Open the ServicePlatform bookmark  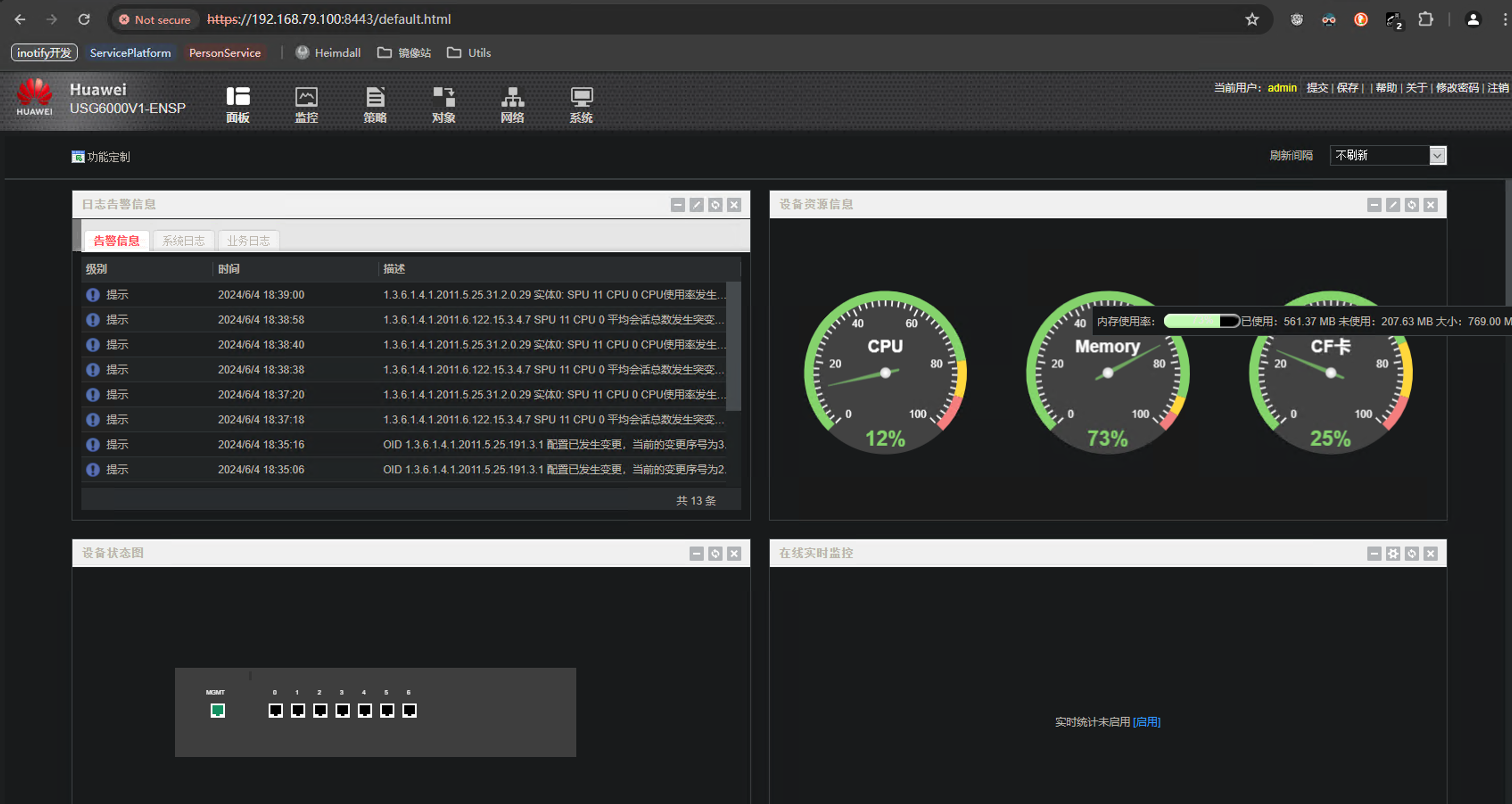pos(130,53)
